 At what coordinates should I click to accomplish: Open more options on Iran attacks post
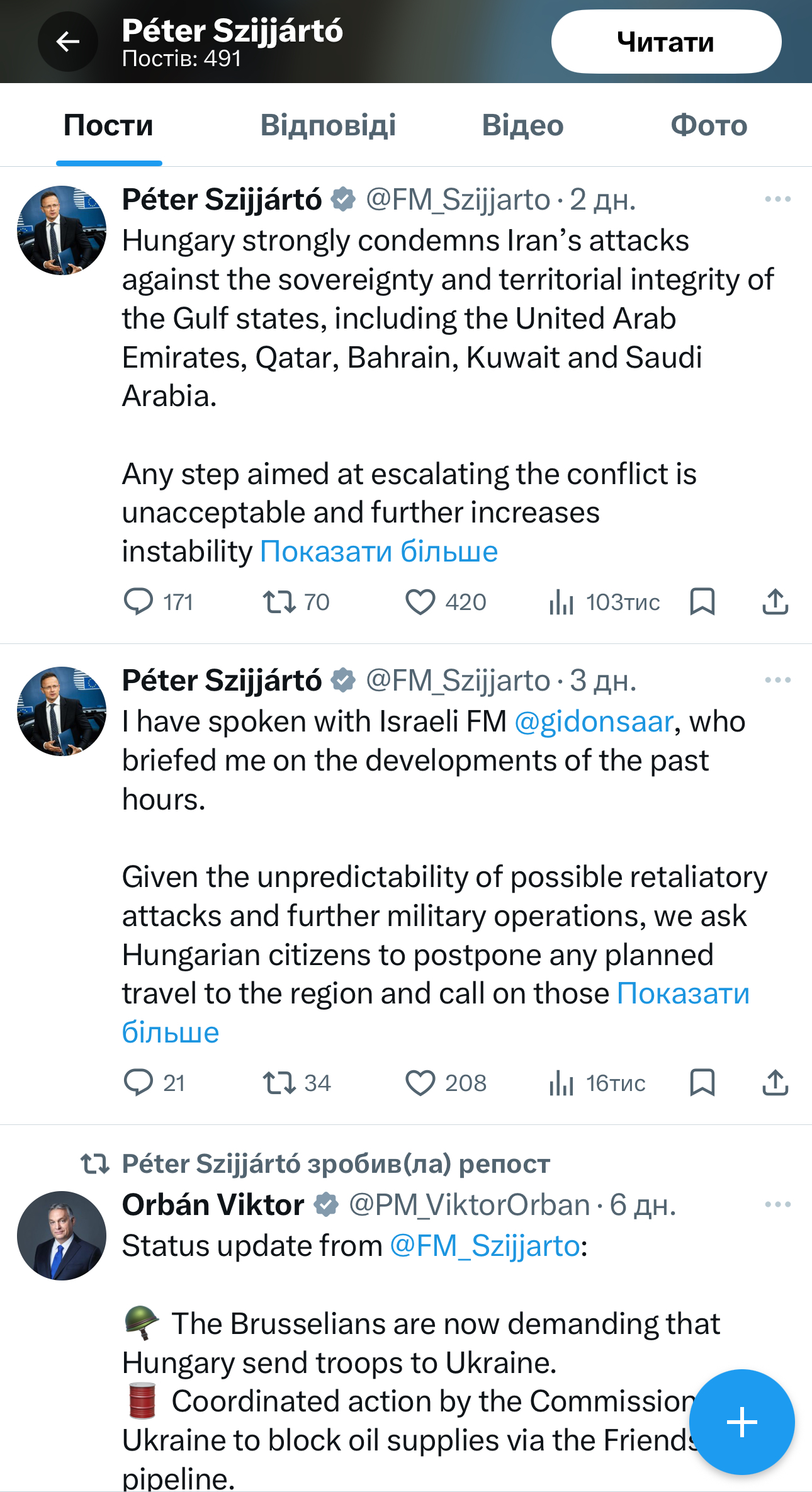click(777, 200)
